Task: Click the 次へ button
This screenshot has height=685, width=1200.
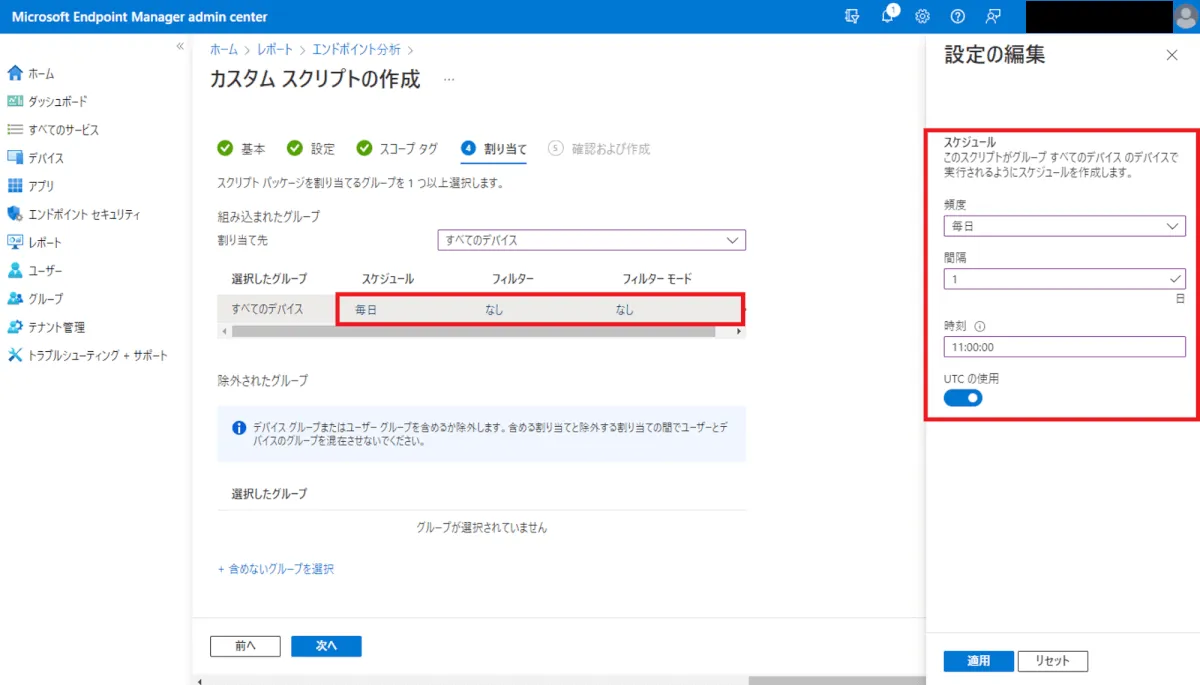Action: 326,646
